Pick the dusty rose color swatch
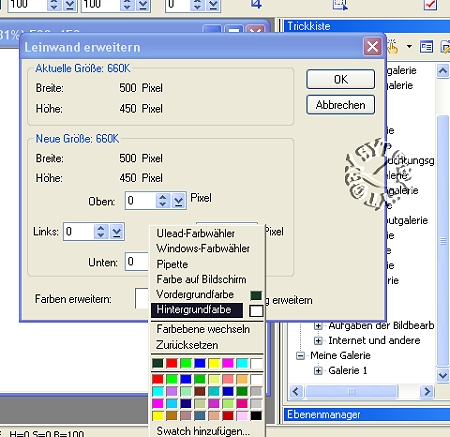 (x=186, y=416)
